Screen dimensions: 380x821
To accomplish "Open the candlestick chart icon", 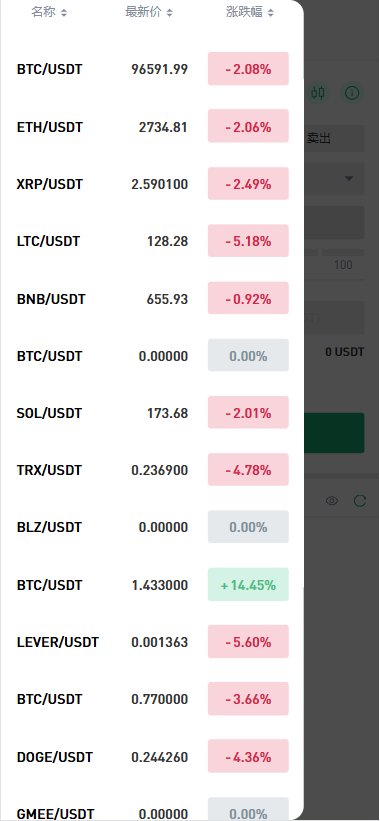I will [318, 93].
